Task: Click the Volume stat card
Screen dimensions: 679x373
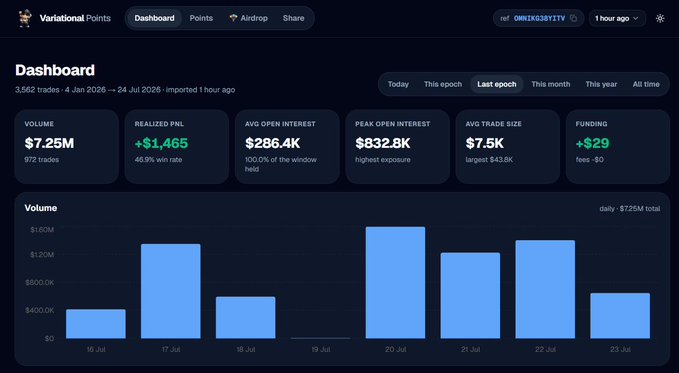Action: tap(67, 146)
